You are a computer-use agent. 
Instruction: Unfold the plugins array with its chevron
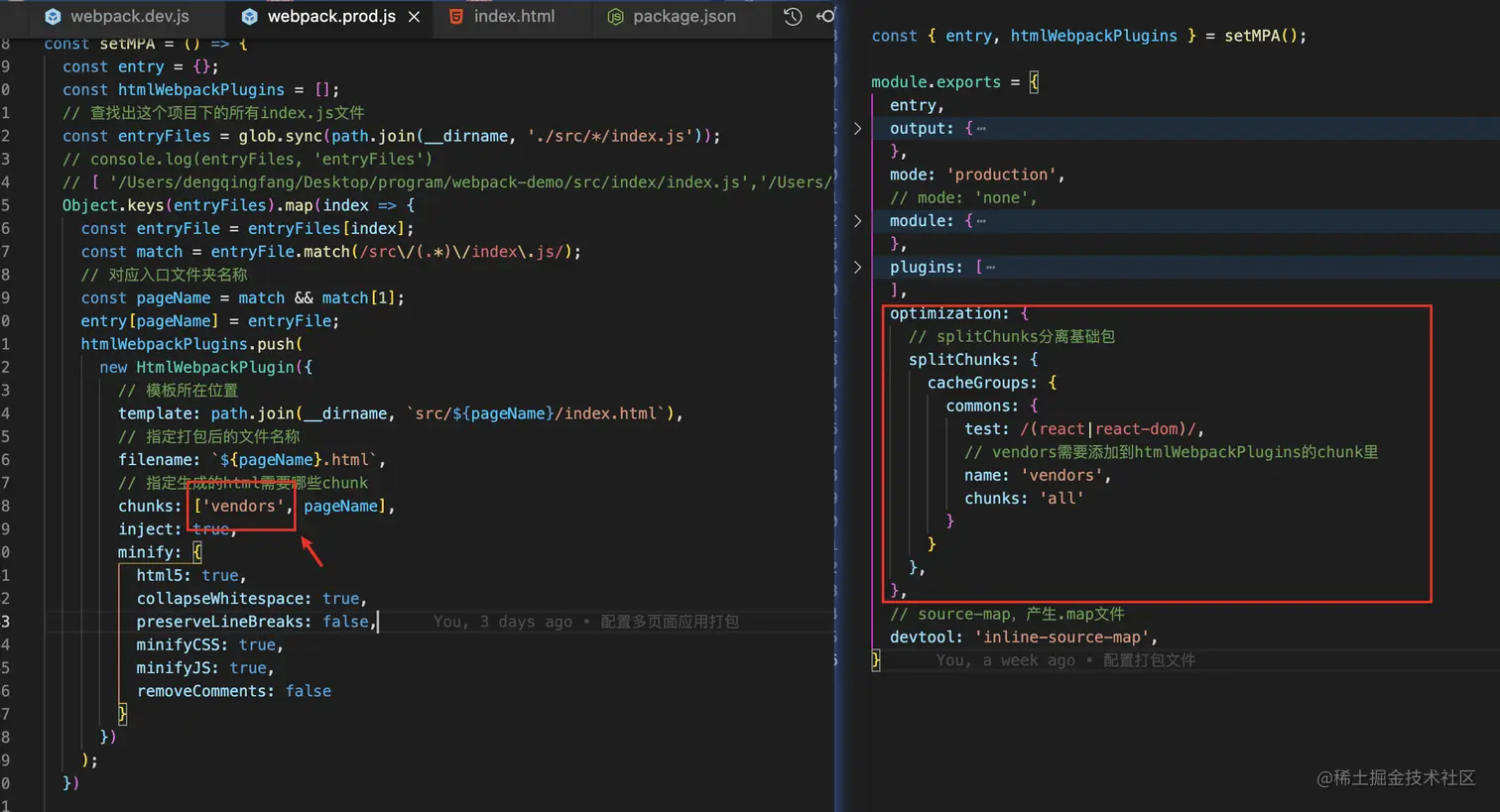(x=858, y=267)
